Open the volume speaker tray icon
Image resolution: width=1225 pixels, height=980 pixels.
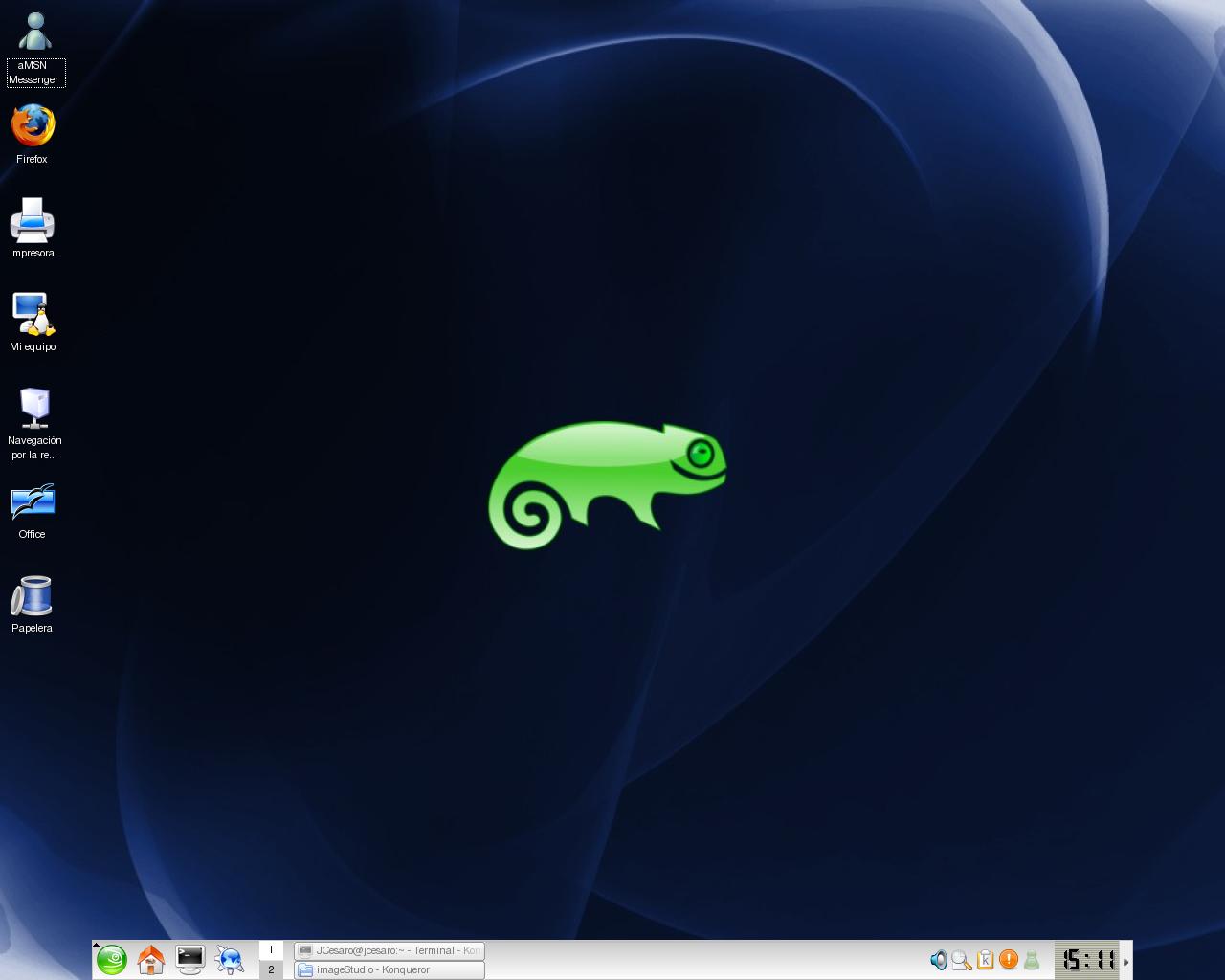(x=939, y=960)
